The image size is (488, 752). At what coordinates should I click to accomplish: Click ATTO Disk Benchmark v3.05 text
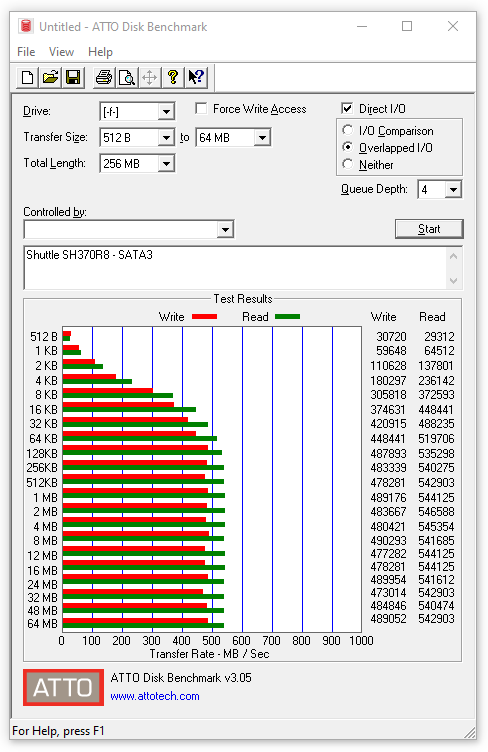coord(181,678)
